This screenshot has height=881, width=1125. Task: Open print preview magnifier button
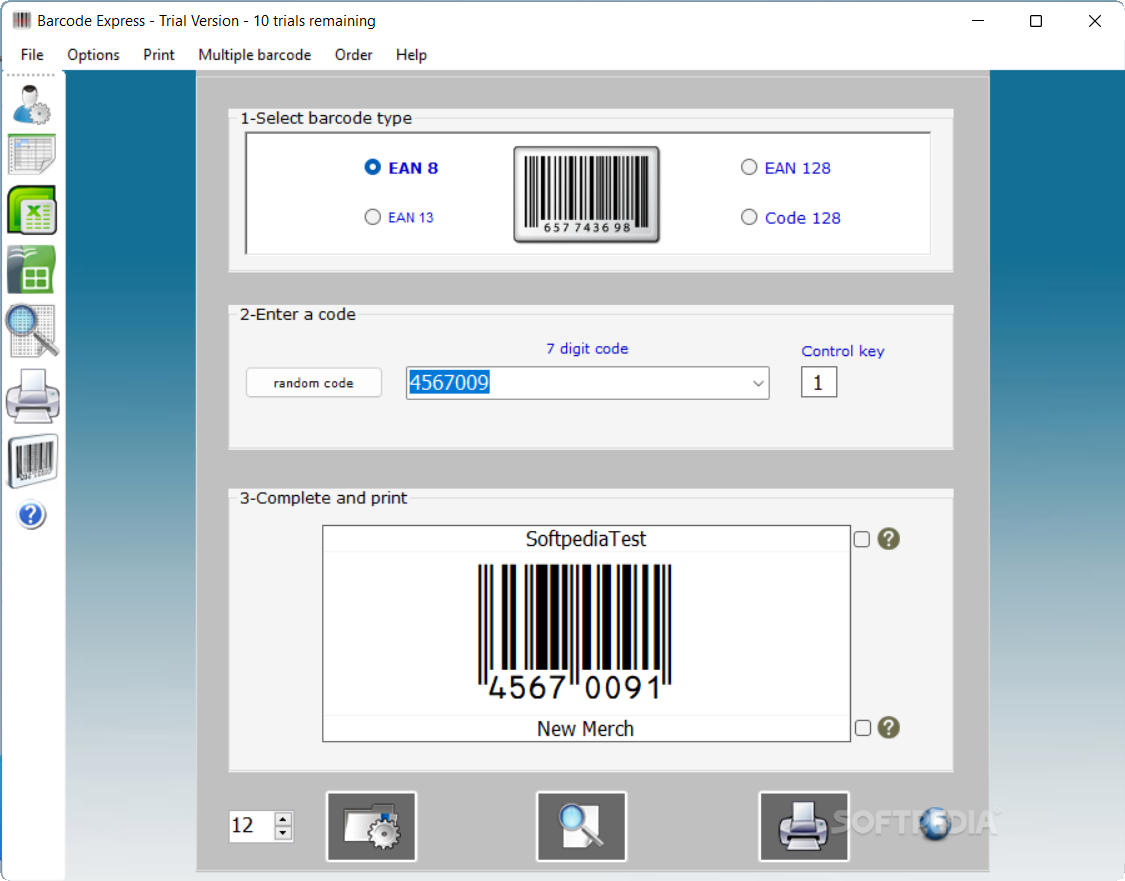tap(581, 826)
